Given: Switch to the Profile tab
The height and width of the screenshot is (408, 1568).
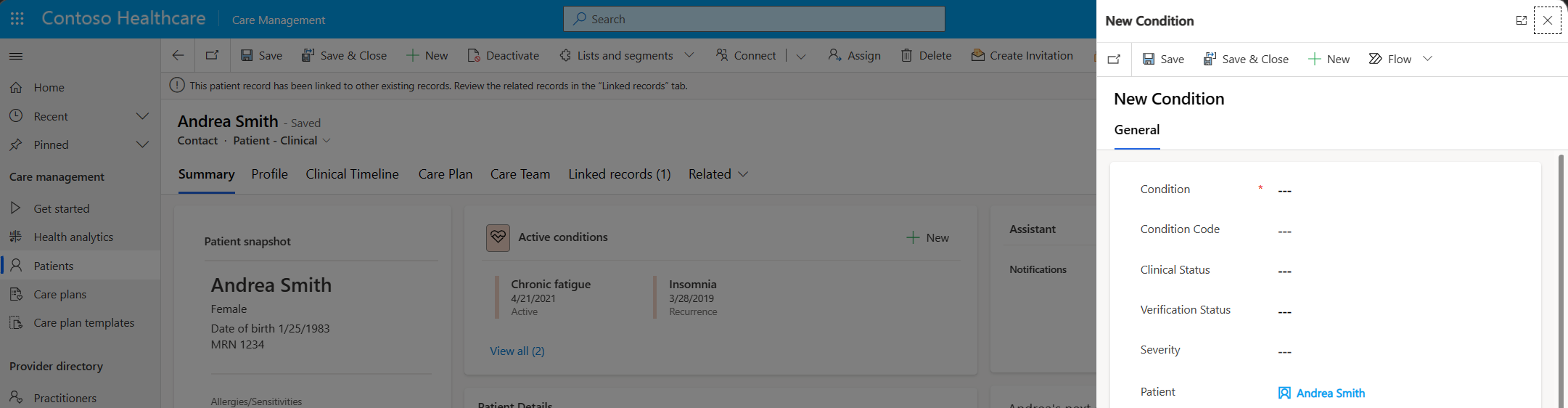Looking at the screenshot, I should coord(270,174).
